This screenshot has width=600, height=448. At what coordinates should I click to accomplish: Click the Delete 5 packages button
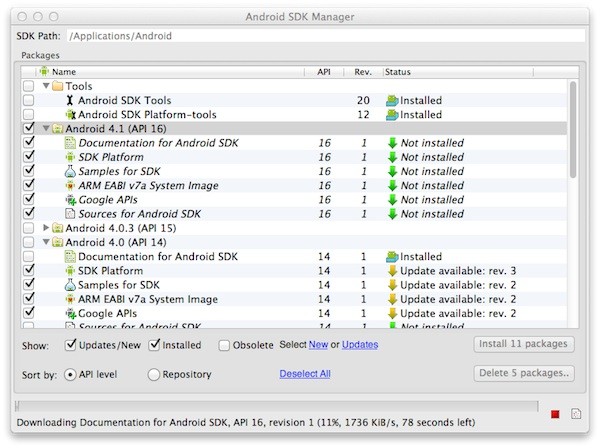(x=524, y=373)
